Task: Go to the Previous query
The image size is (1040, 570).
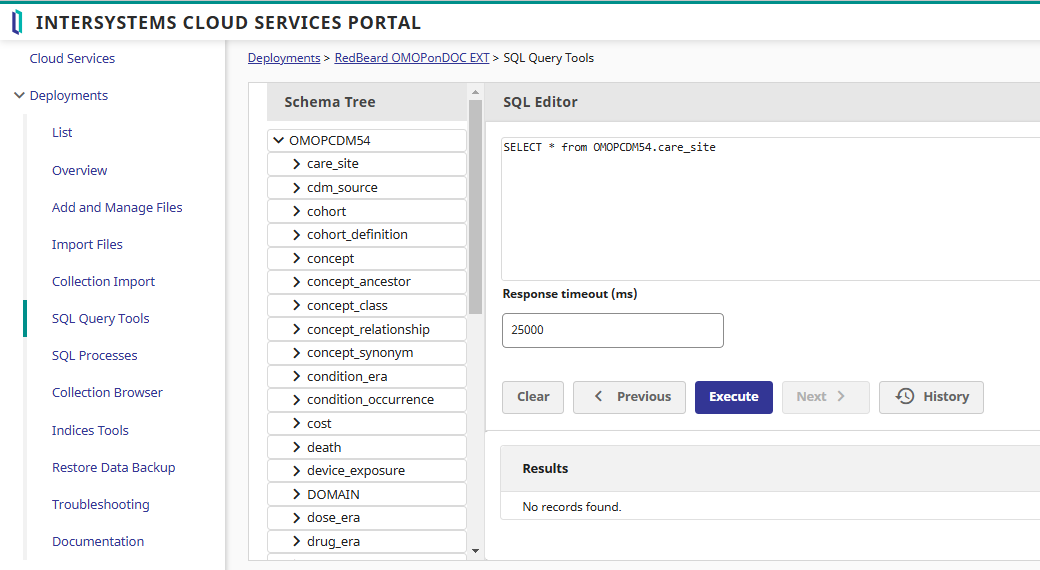Action: pos(629,397)
